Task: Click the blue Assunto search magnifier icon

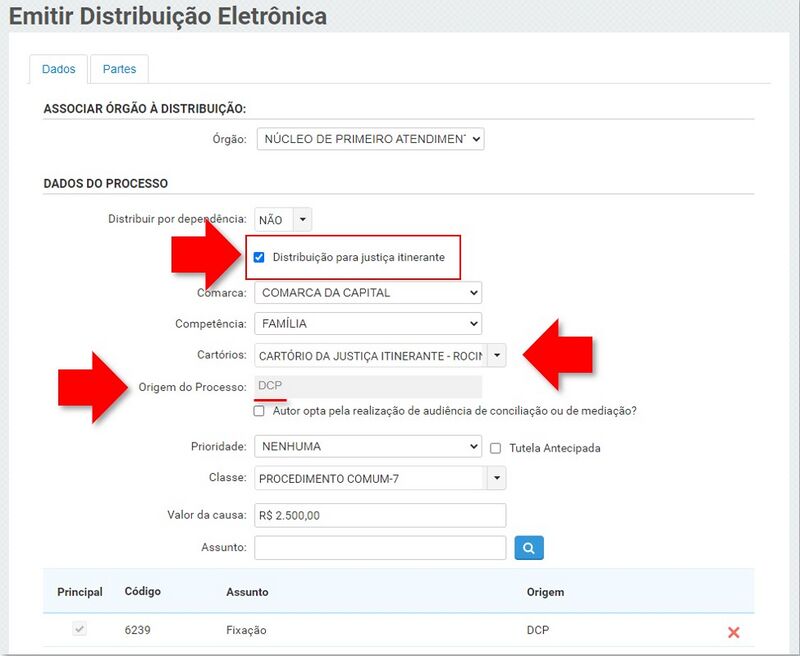Action: tap(528, 547)
